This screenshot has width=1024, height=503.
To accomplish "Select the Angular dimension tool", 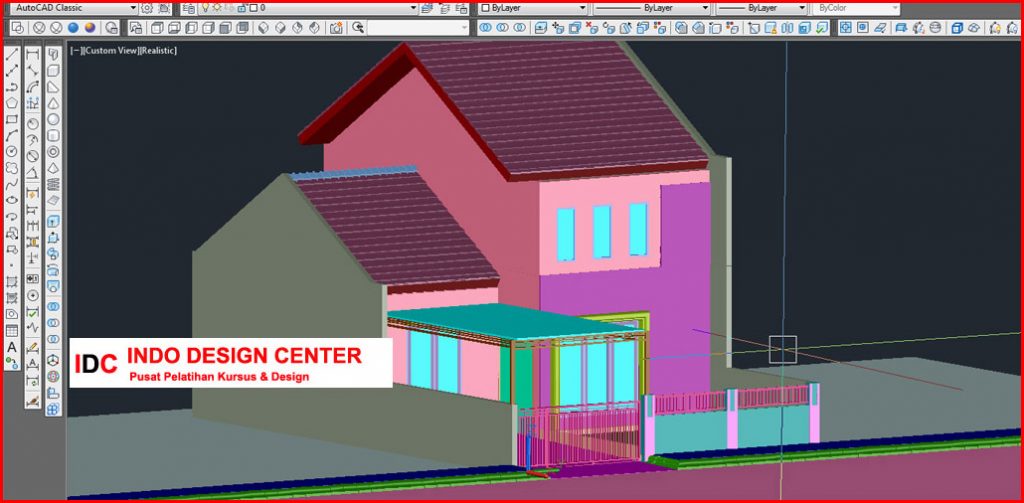I will (x=33, y=173).
